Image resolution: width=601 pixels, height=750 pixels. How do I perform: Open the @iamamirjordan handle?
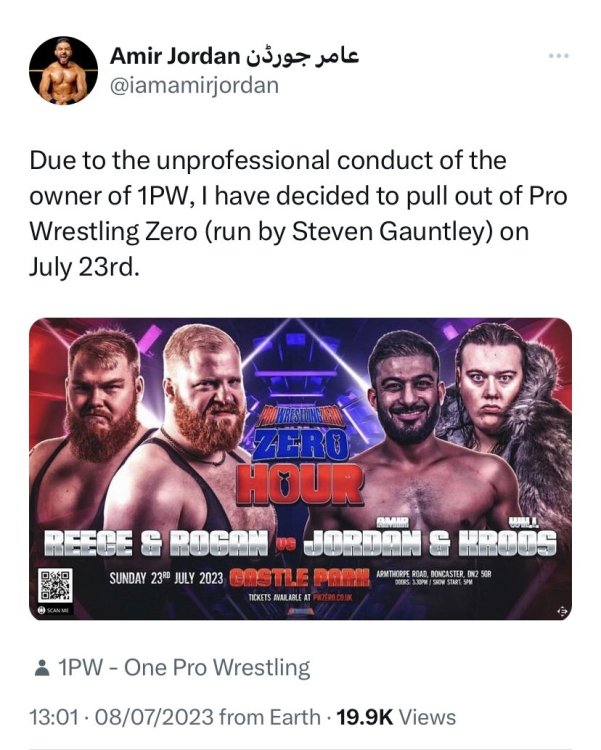195,86
